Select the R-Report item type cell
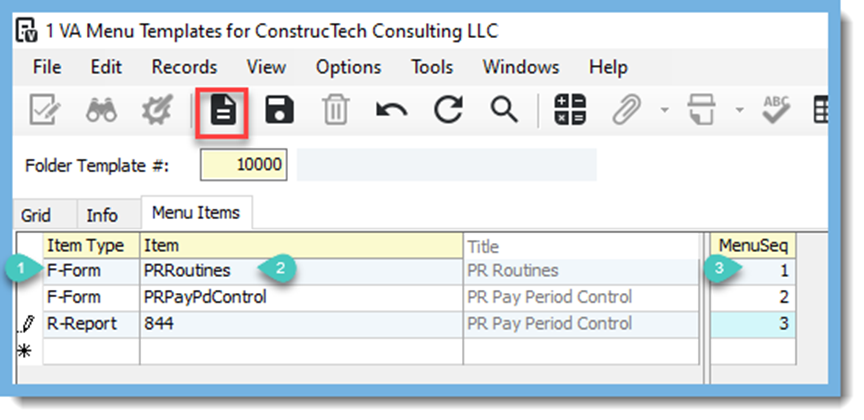This screenshot has height=420, width=864. (91, 324)
